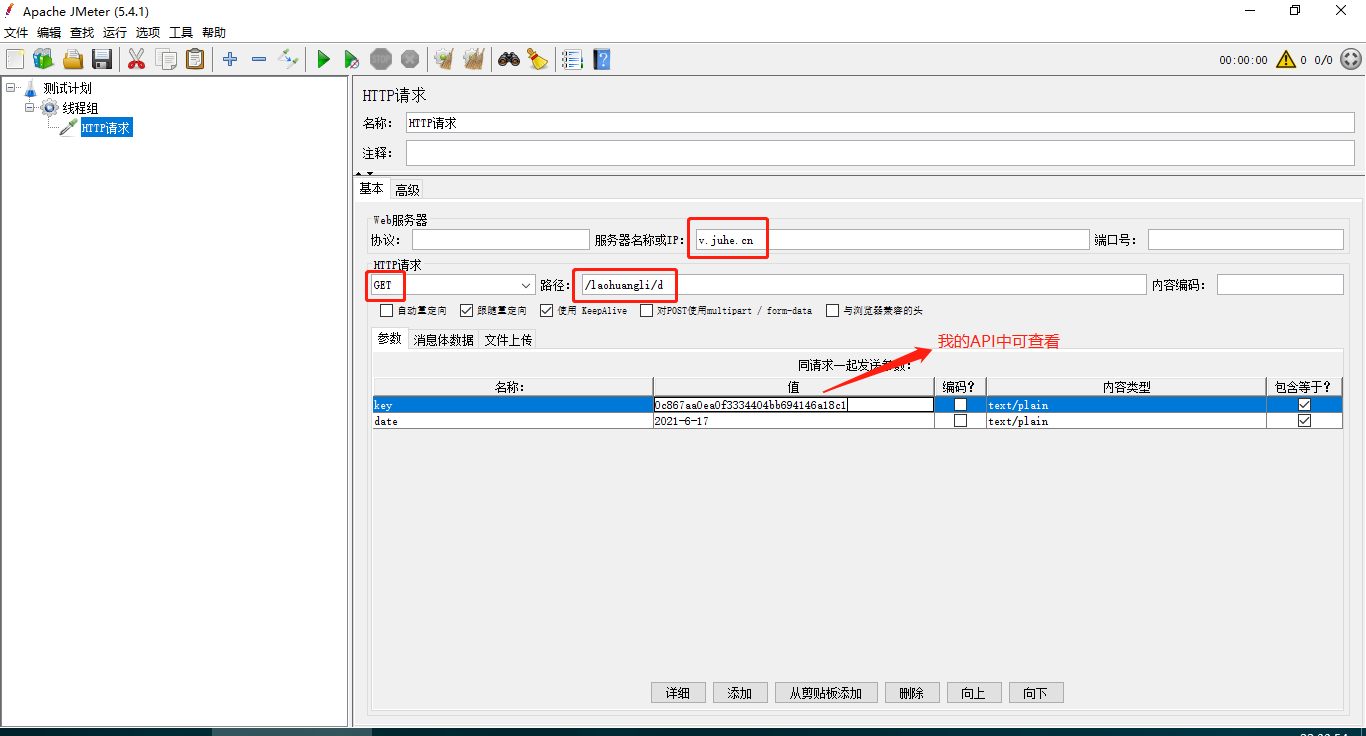Collapse the 测试计划 tree node
Viewport: 1366px width, 736px height.
point(10,88)
